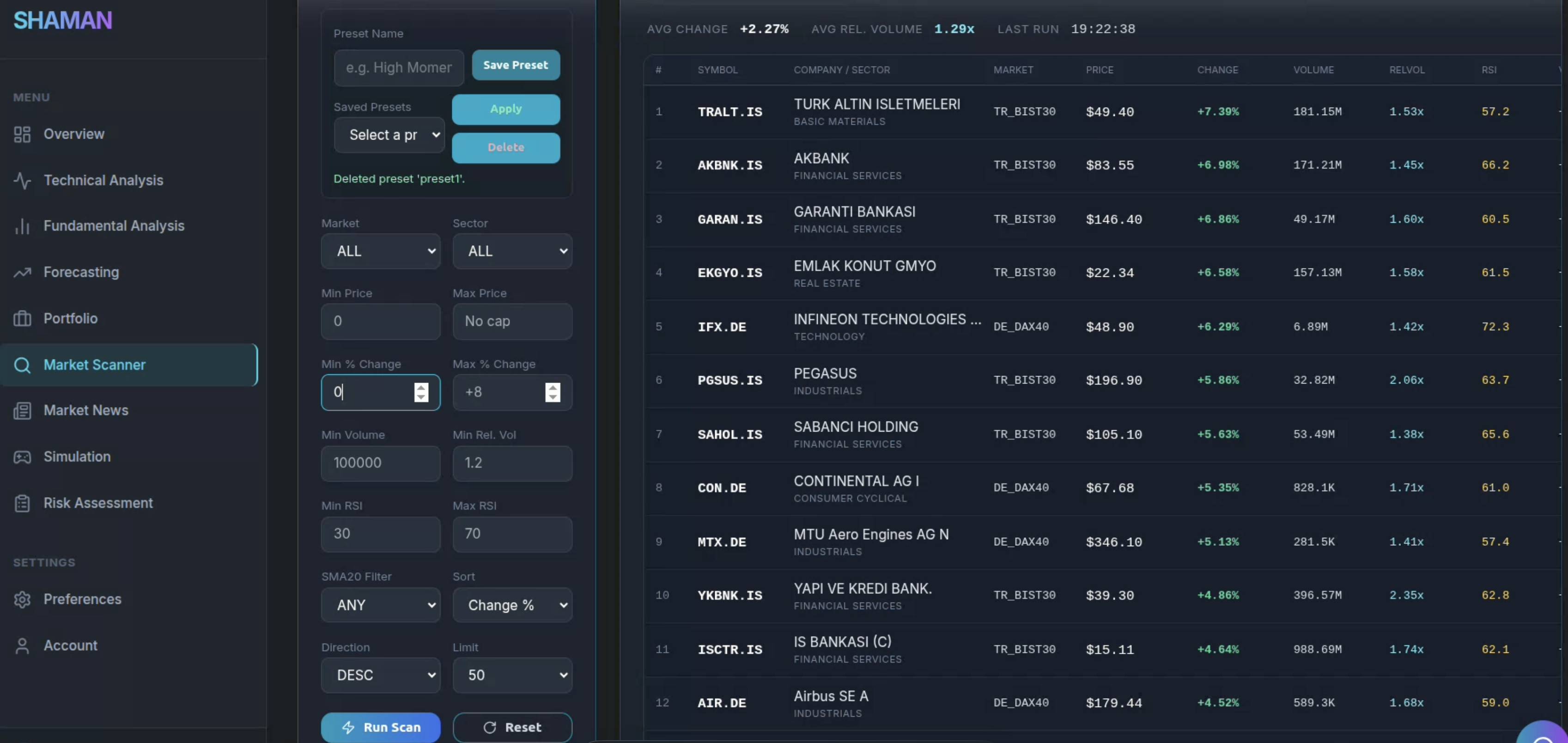
Task: Click the Max Price field
Action: (512, 321)
